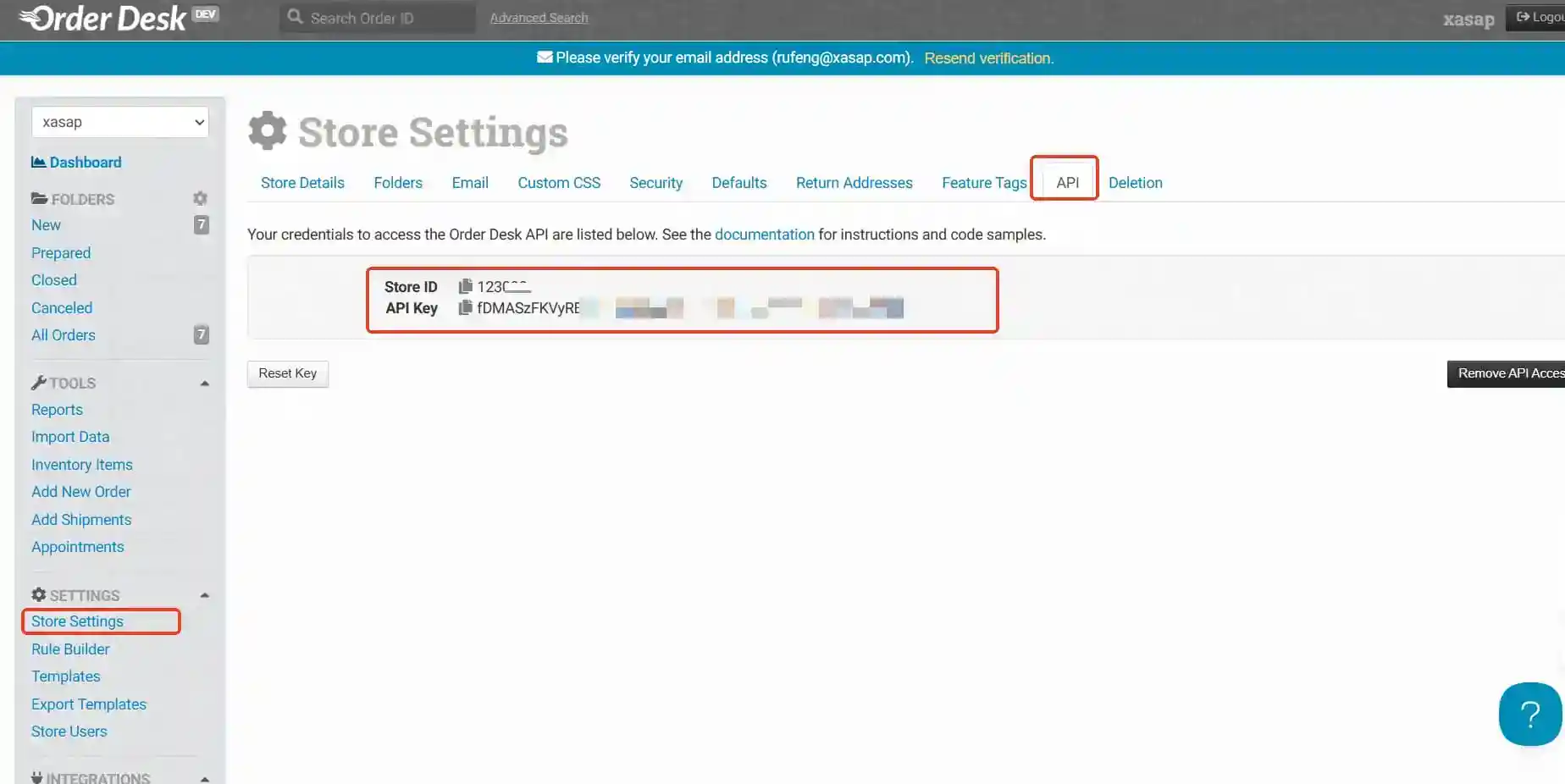The height and width of the screenshot is (784, 1565).
Task: Open Rule Builder
Action: (x=70, y=649)
